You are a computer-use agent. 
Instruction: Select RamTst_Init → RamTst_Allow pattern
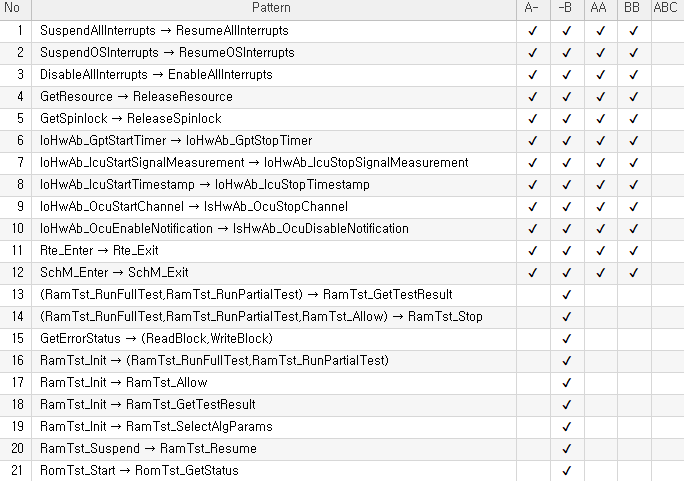[124, 383]
